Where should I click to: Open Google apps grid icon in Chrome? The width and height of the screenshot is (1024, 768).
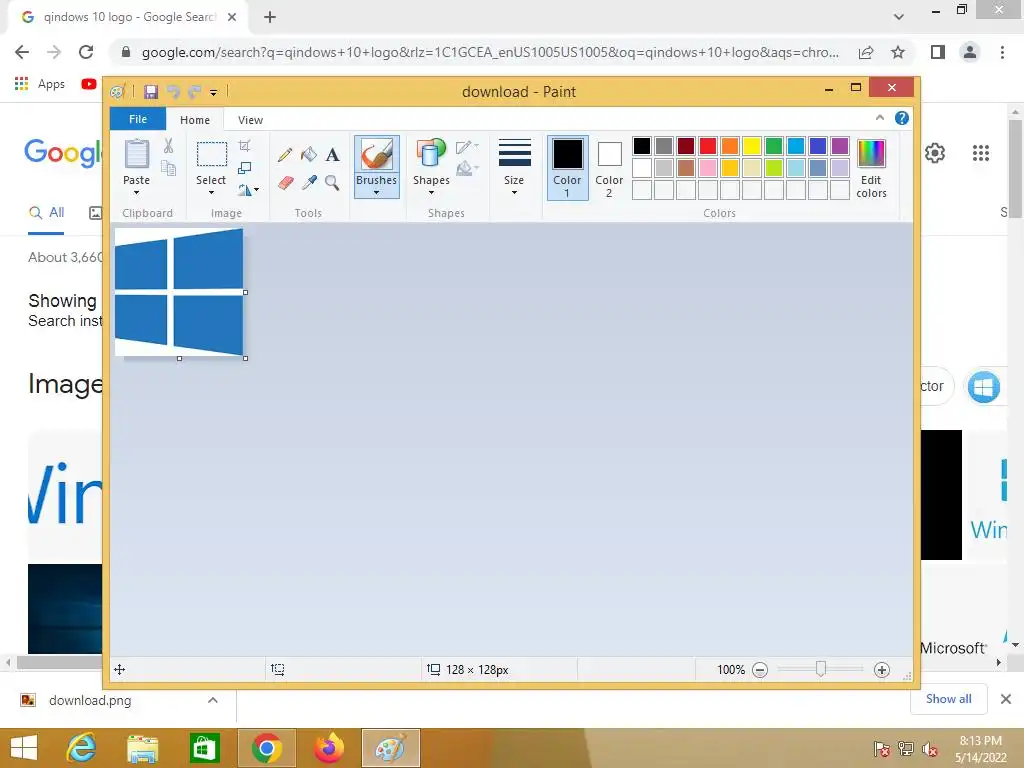[x=981, y=153]
